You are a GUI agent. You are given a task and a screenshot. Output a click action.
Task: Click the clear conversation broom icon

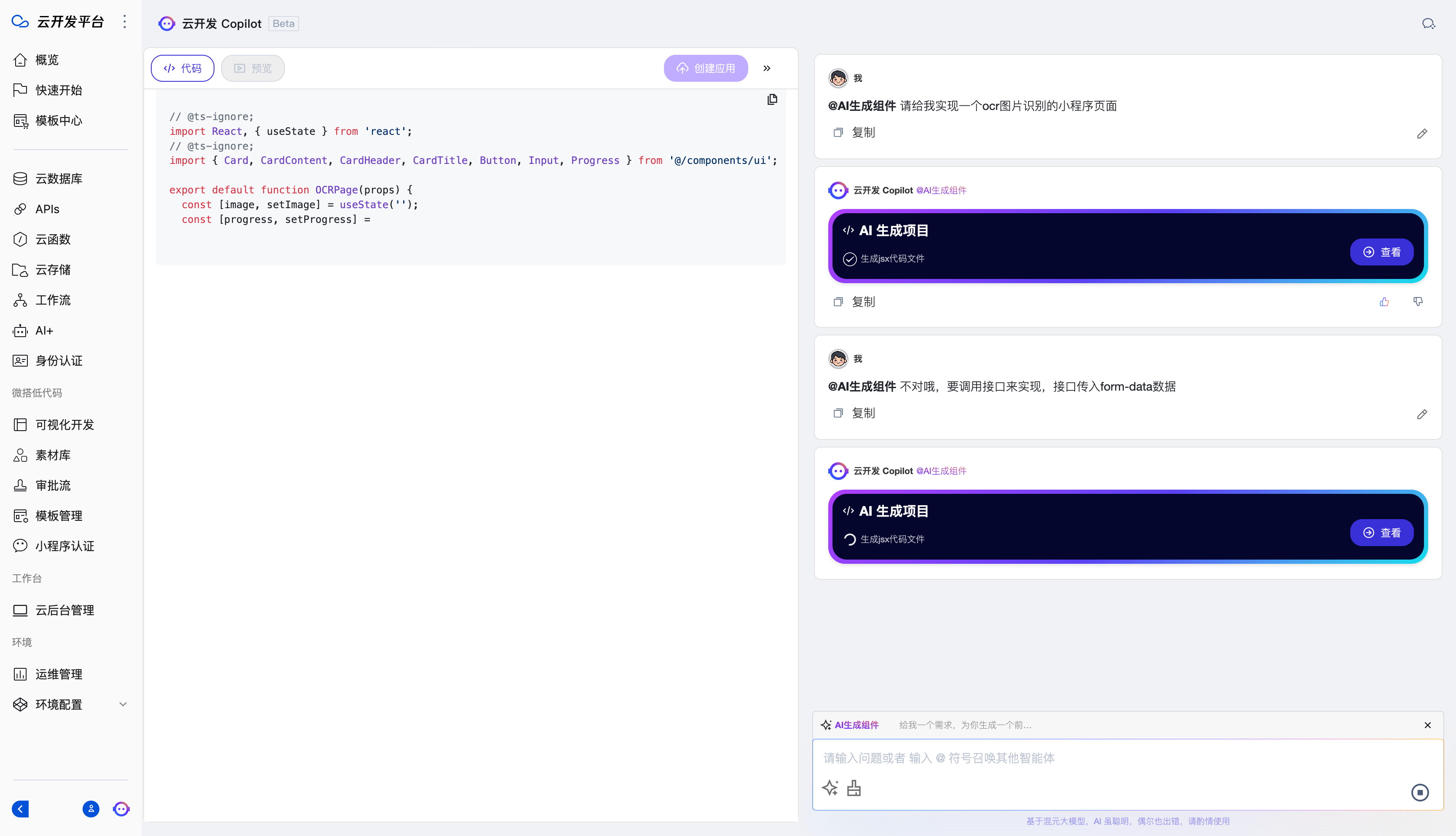point(854,788)
